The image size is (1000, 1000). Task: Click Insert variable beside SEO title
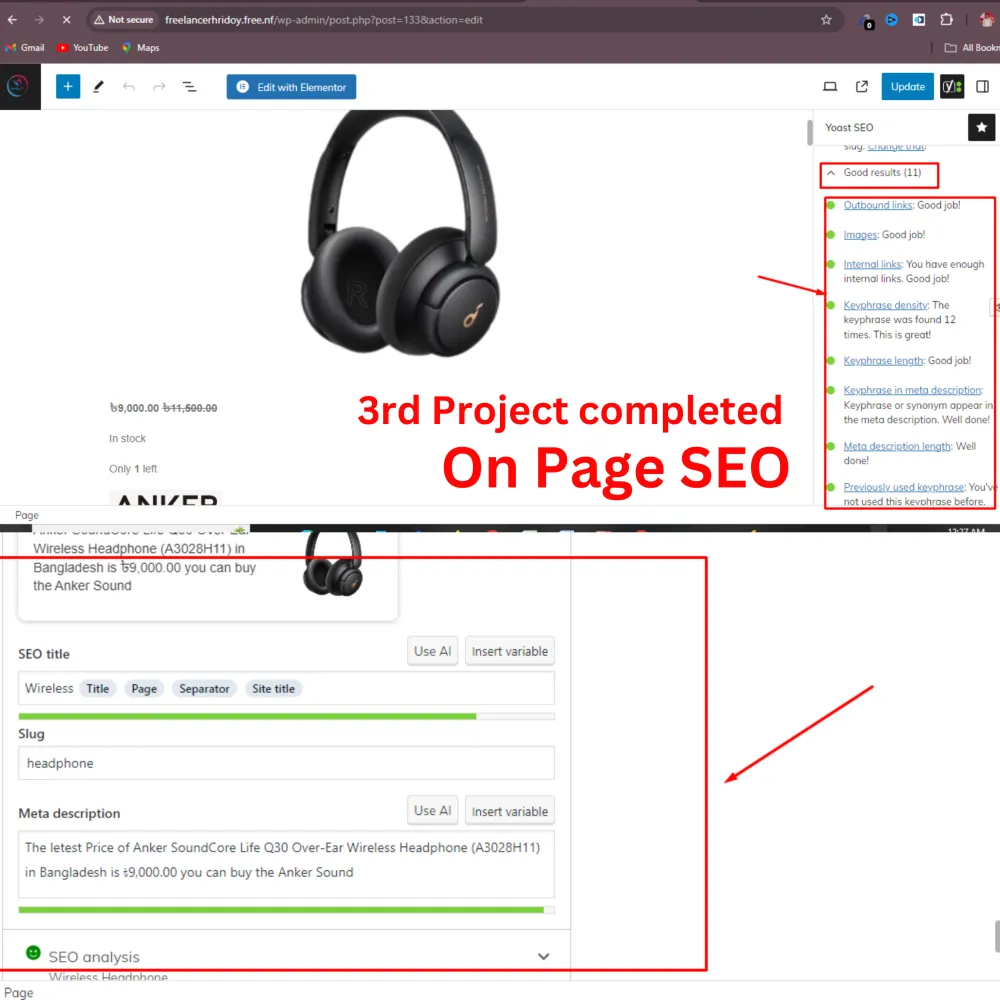tap(510, 651)
